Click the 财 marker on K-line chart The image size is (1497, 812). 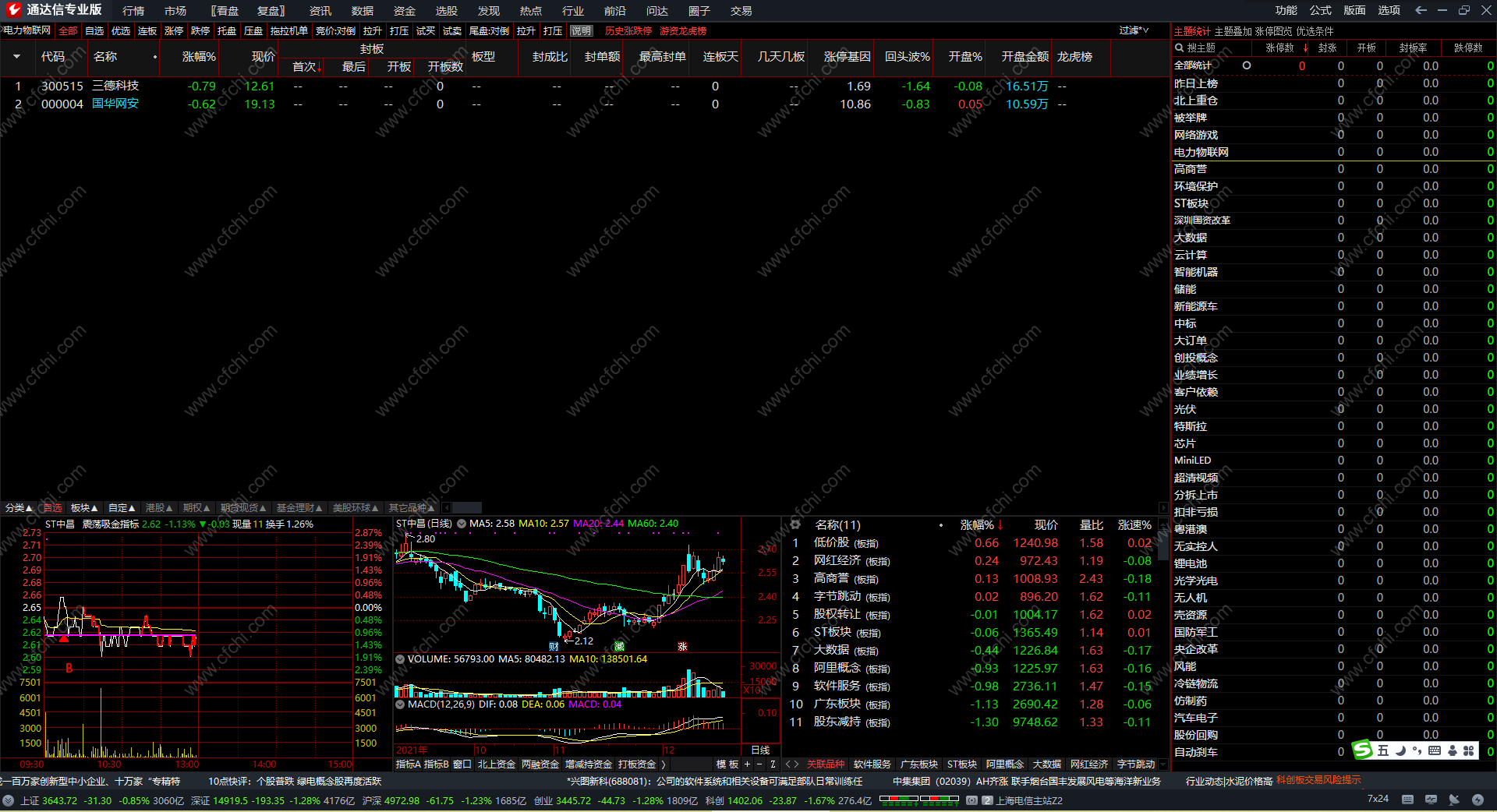[554, 646]
